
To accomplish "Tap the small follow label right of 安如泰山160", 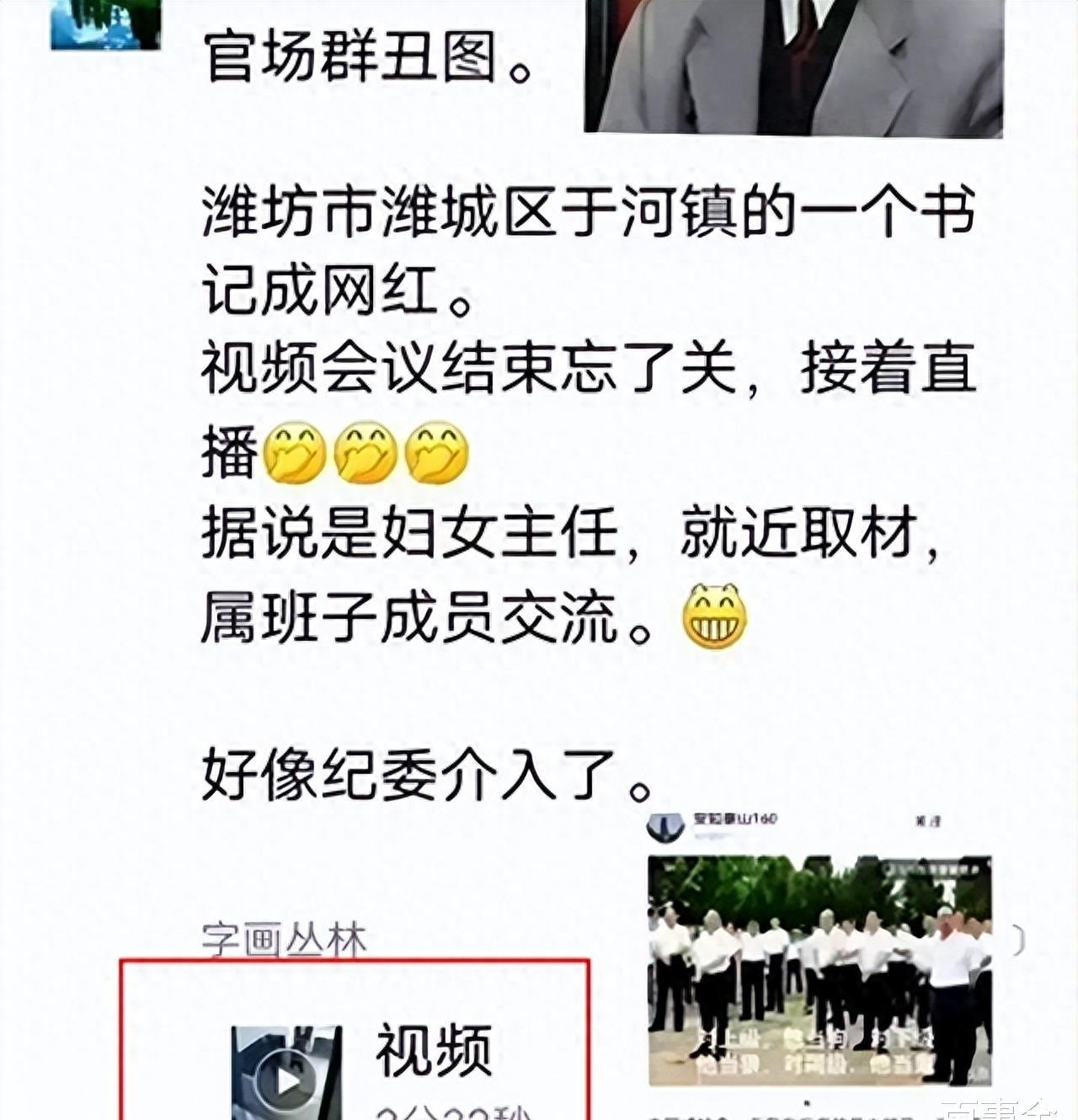I will click(x=928, y=820).
